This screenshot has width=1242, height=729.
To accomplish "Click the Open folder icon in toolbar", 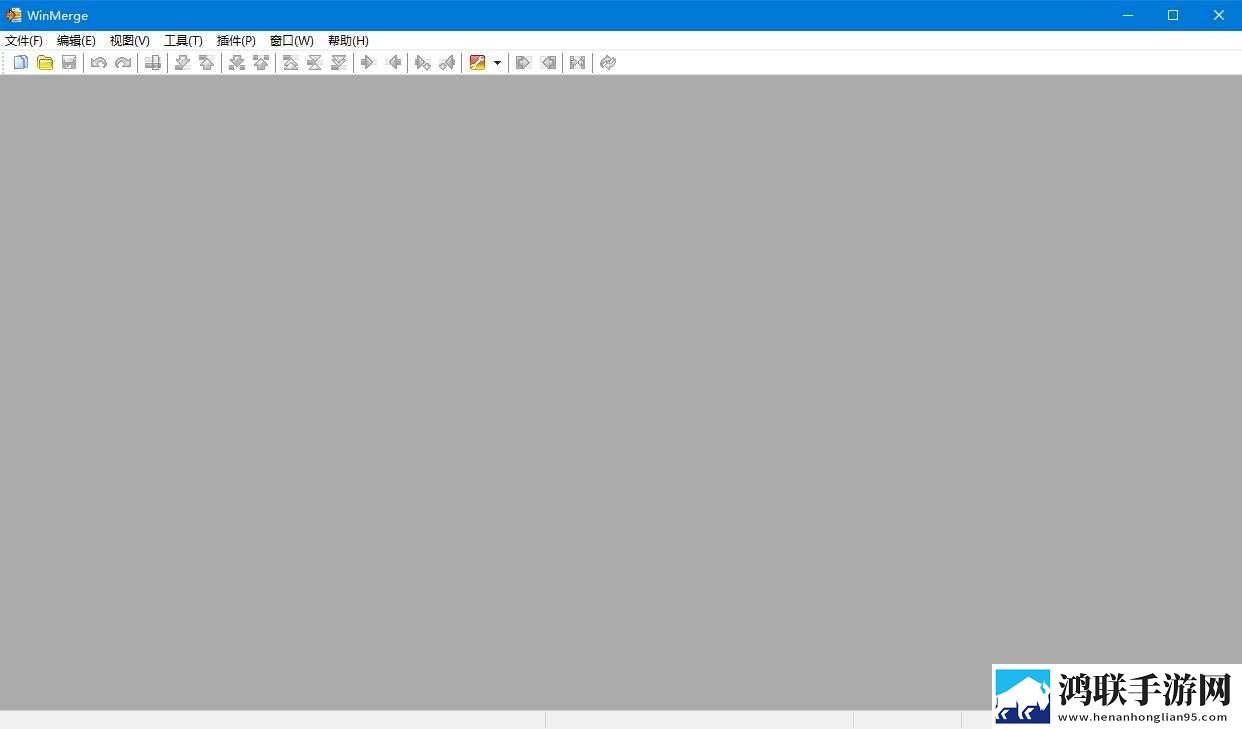I will point(45,63).
